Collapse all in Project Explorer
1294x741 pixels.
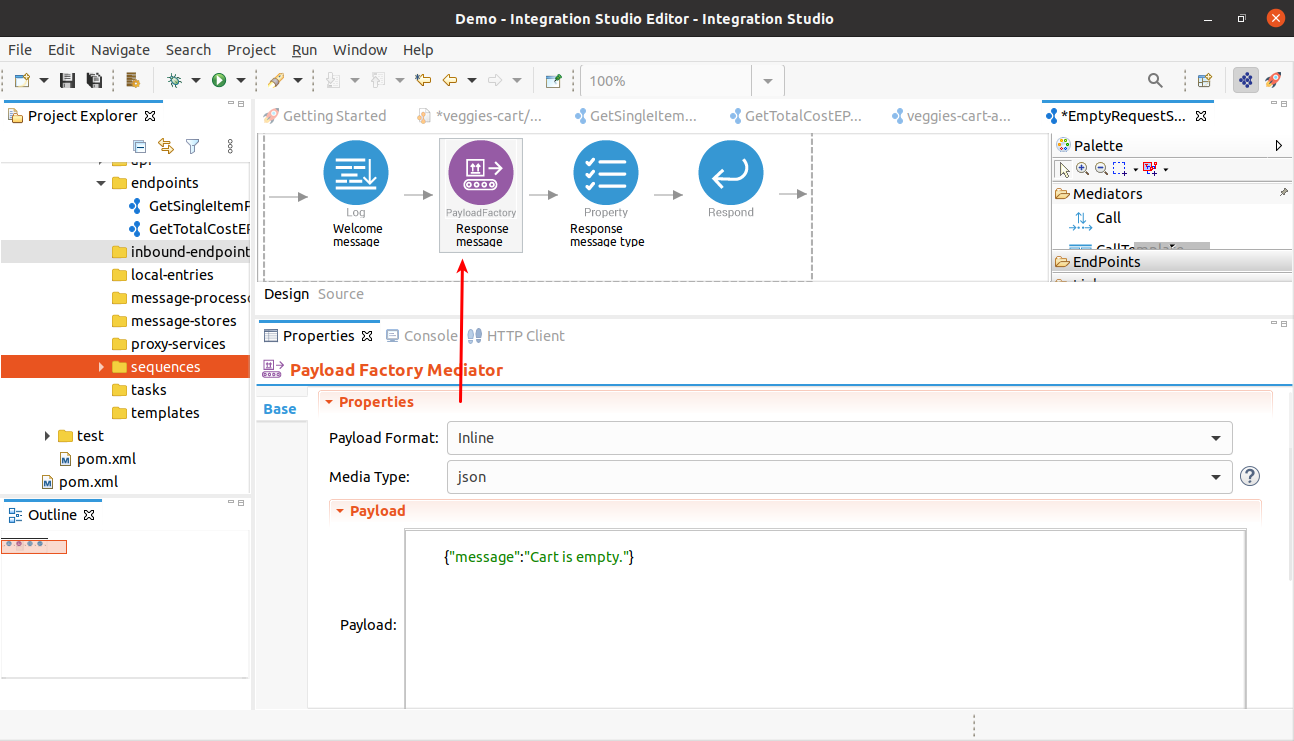tap(139, 146)
